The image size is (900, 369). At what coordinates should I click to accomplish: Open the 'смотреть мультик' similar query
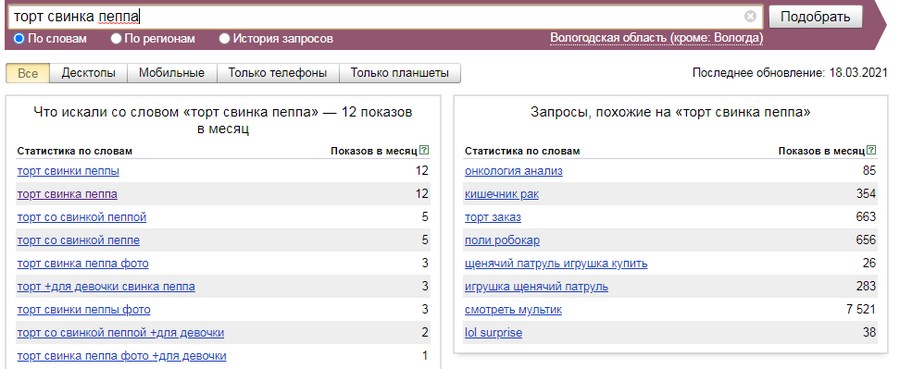513,310
